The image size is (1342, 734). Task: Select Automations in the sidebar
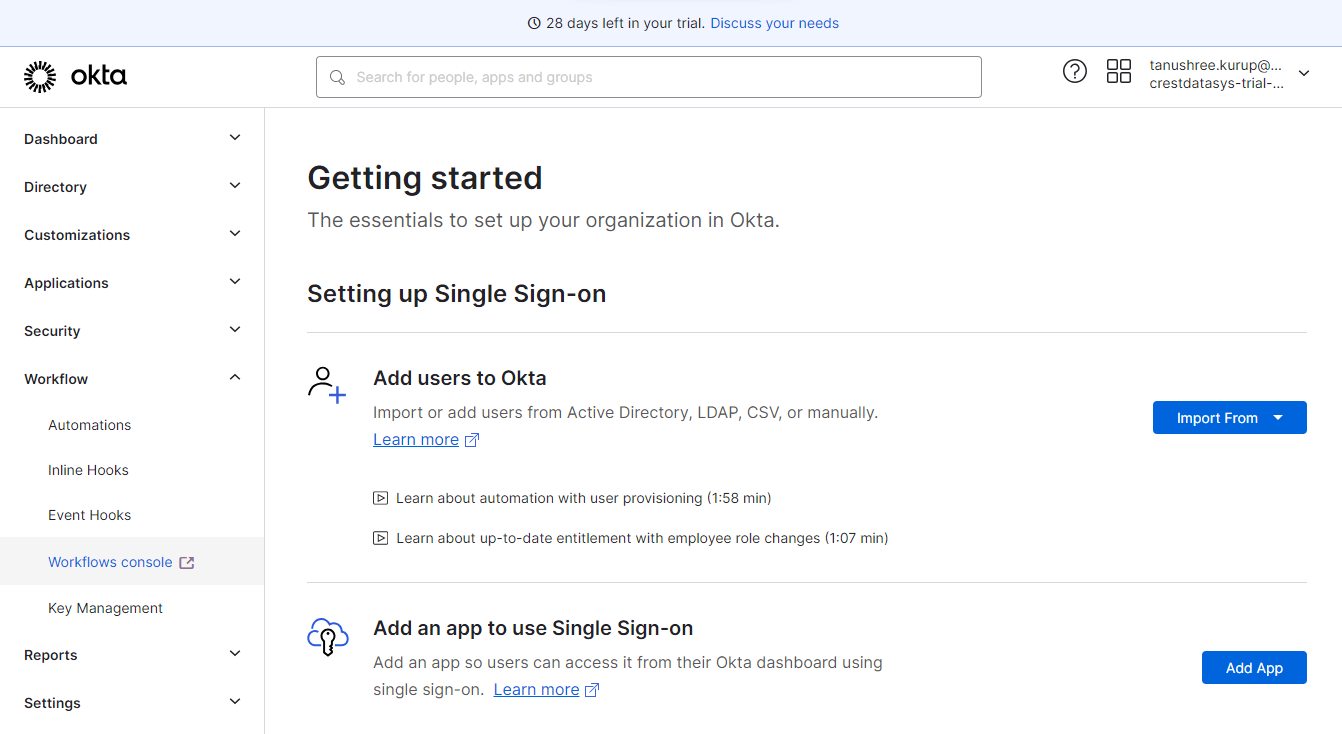90,425
